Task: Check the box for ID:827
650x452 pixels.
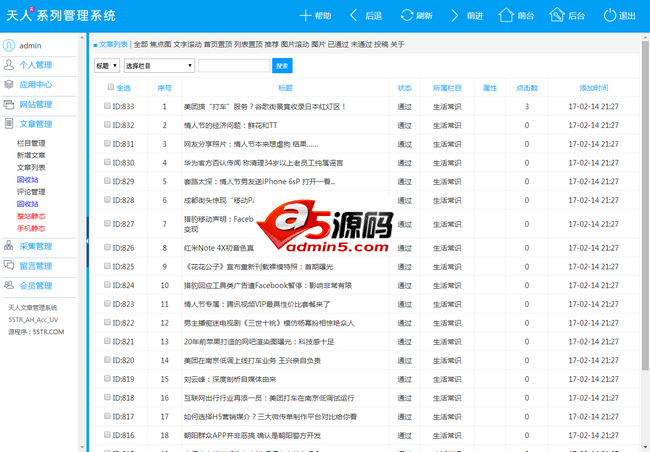Action: pos(107,224)
